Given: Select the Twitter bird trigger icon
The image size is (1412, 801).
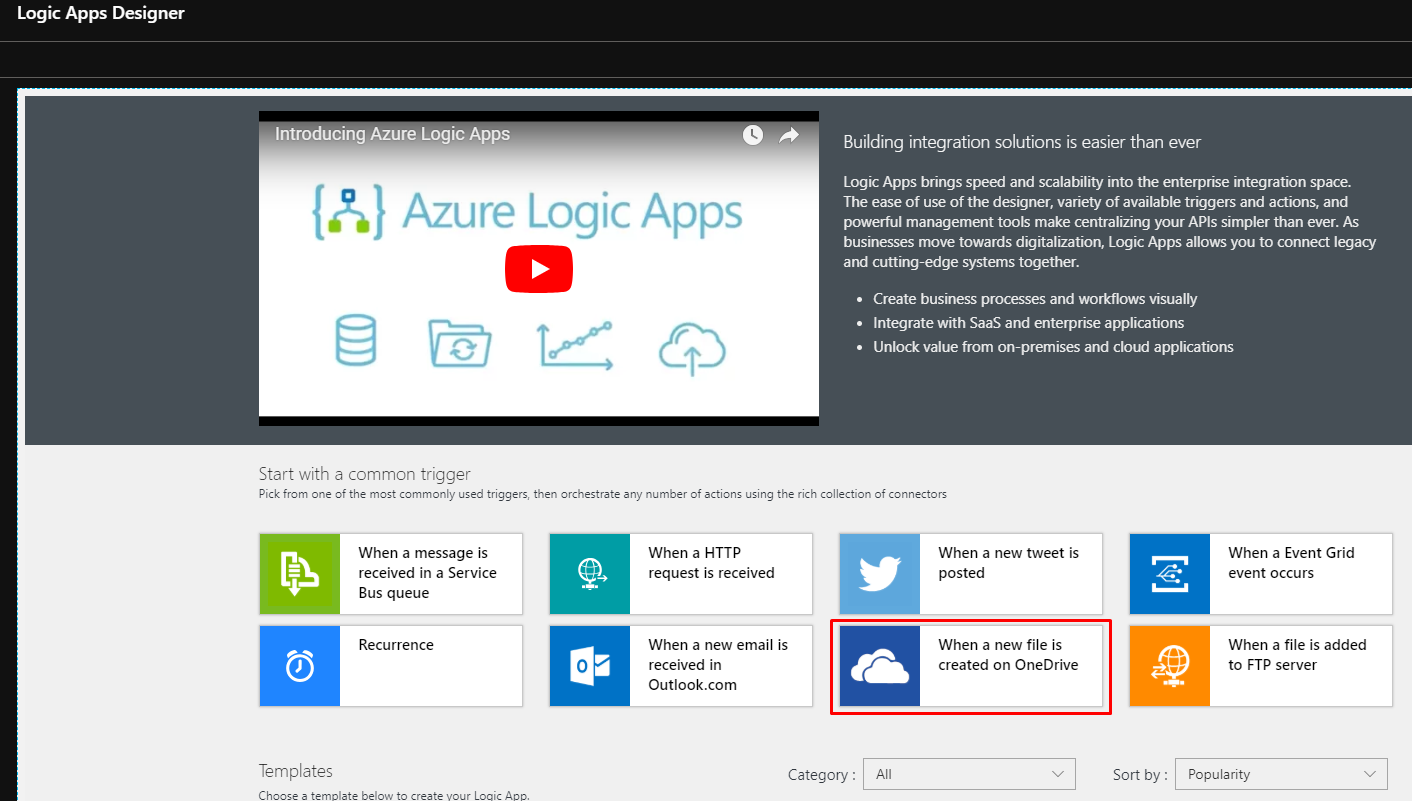Looking at the screenshot, I should pos(880,574).
